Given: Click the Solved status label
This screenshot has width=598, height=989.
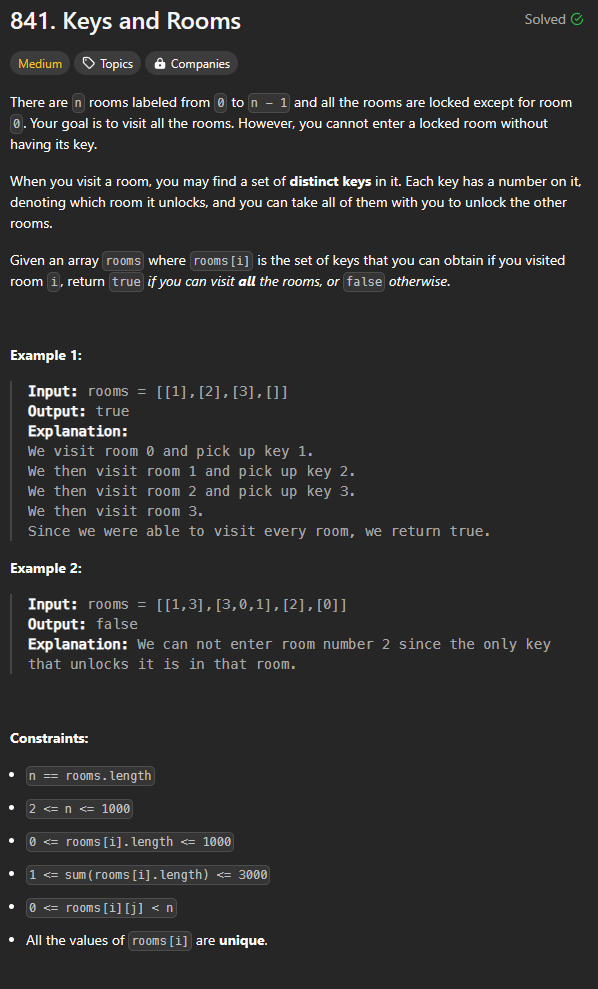Looking at the screenshot, I should [545, 19].
